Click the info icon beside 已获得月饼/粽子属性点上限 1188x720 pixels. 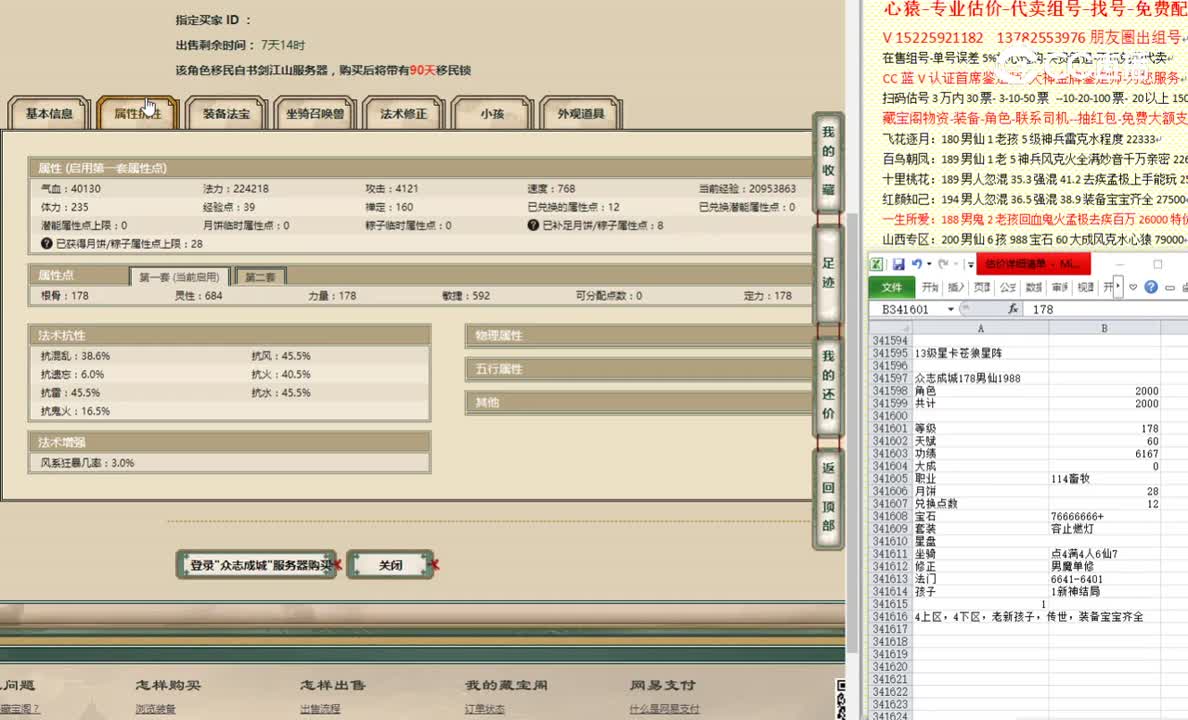[46, 244]
